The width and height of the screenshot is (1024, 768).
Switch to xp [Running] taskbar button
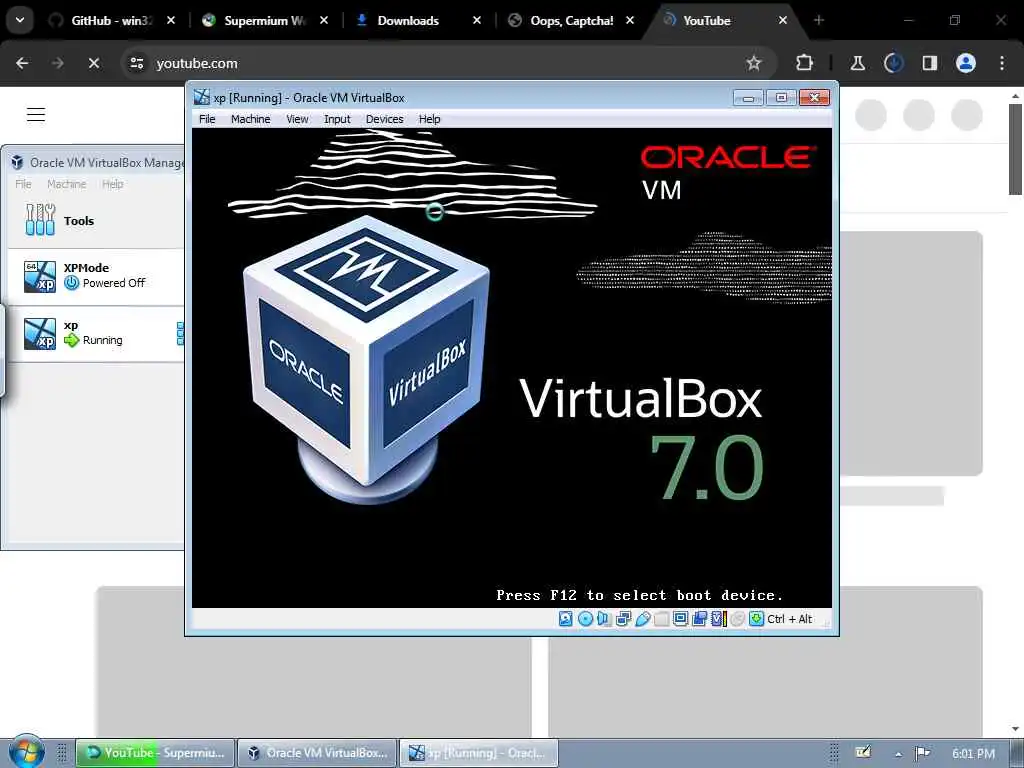click(x=479, y=753)
